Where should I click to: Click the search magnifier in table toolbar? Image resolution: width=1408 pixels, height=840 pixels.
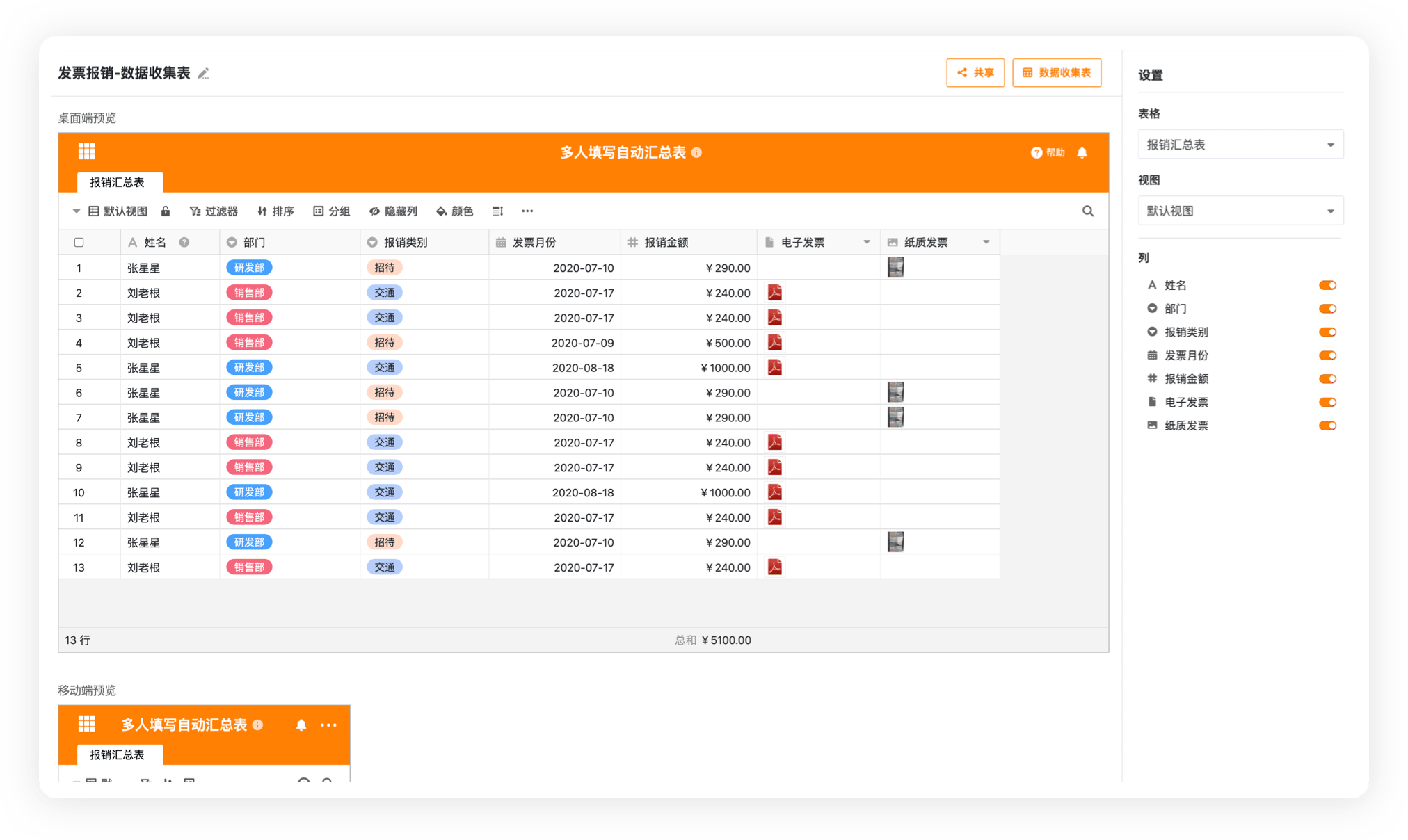1088,211
